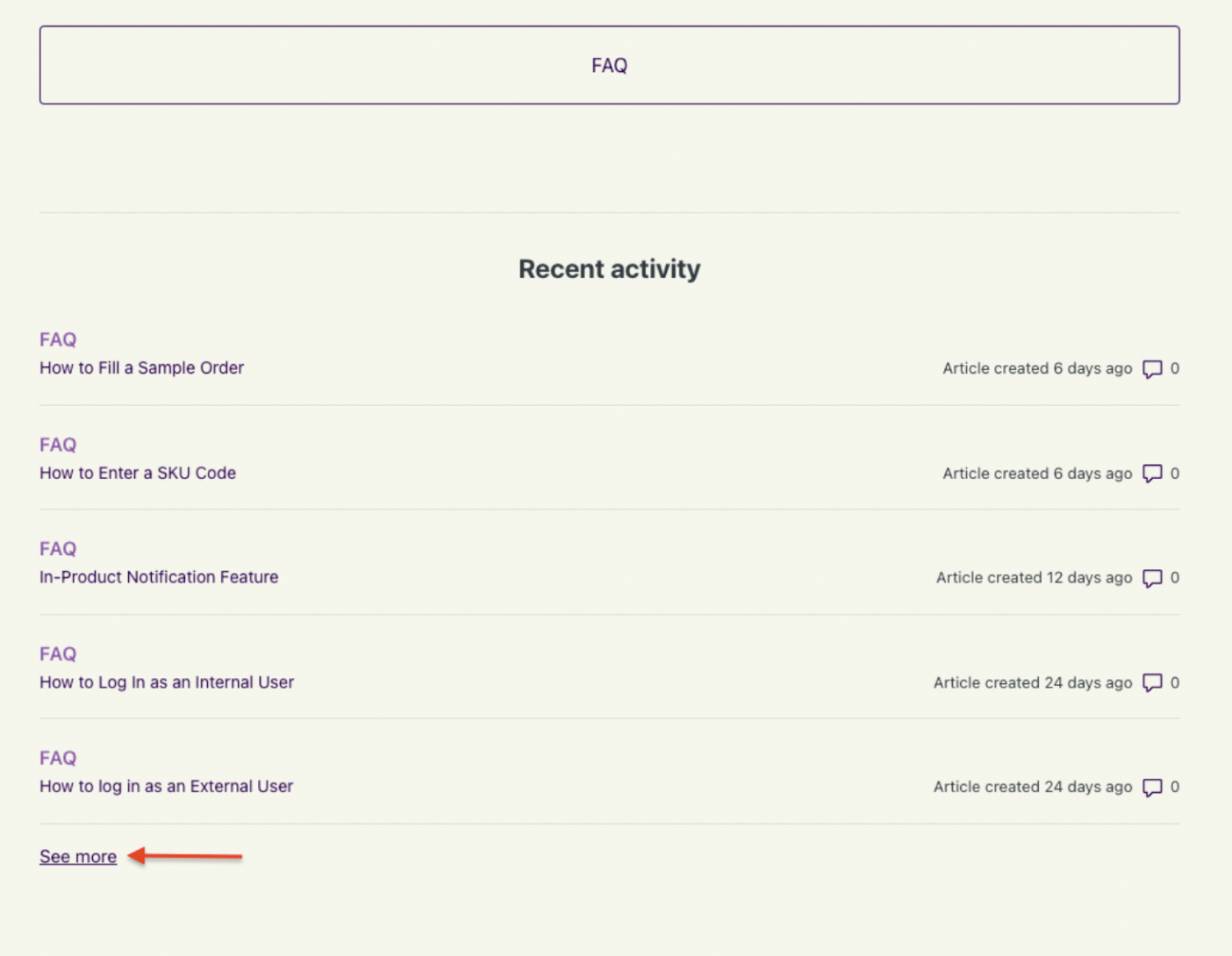
Task: Click comment count 0 in External User row
Action: click(x=1175, y=787)
